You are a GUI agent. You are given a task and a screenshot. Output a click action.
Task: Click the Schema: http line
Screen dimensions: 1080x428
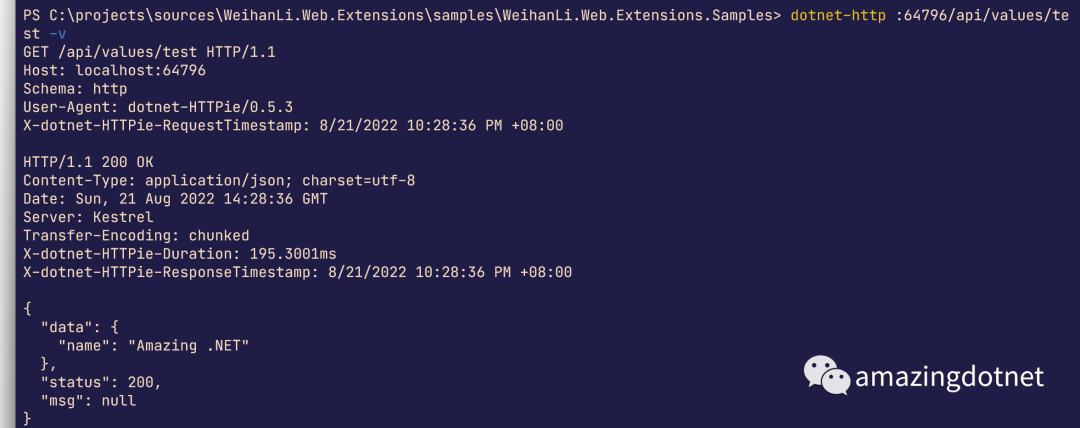(75, 89)
